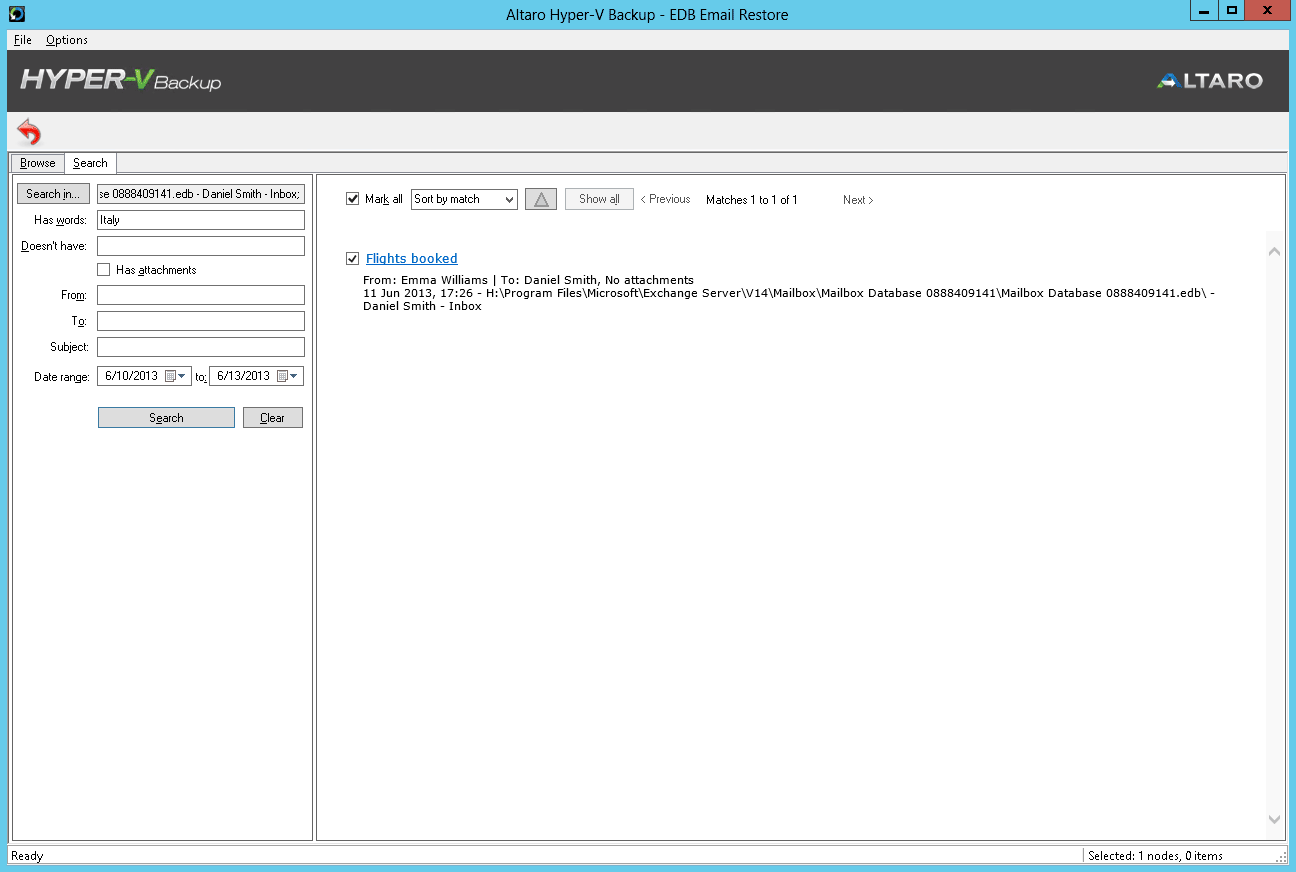This screenshot has width=1296, height=872.
Task: Click the Search in path text field
Action: pyautogui.click(x=201, y=194)
